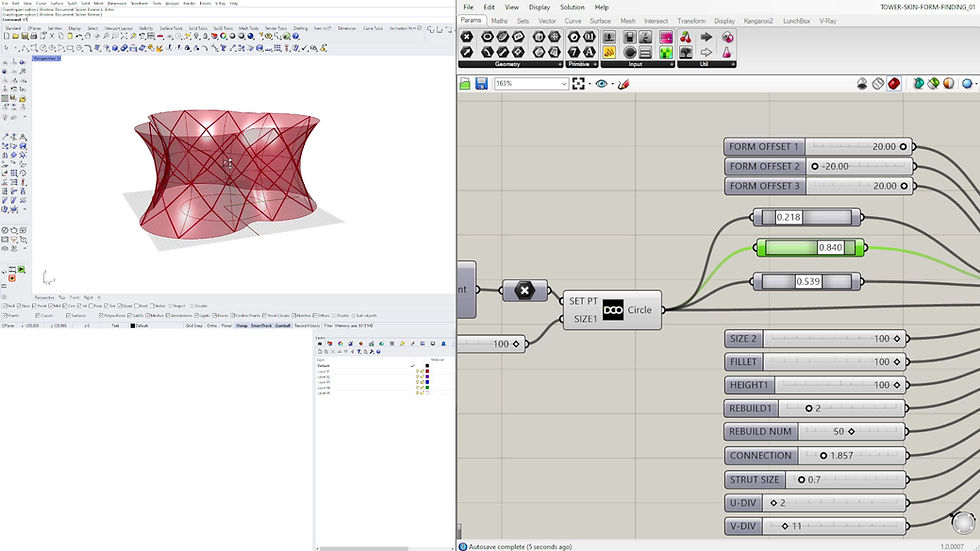Screen dimensions: 980x551
Task: Toggle Grid Snap in Rhino status bar
Action: [194, 325]
